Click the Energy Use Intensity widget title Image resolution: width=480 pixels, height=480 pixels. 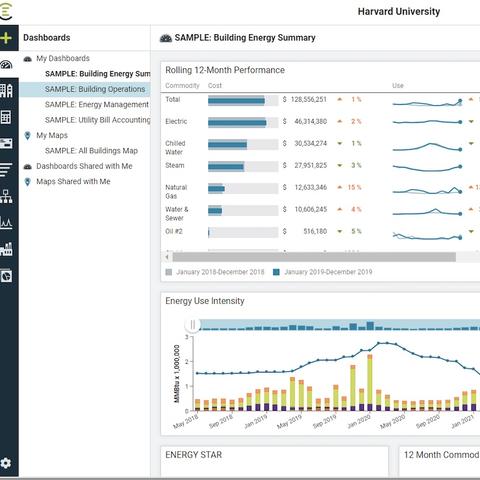click(205, 301)
